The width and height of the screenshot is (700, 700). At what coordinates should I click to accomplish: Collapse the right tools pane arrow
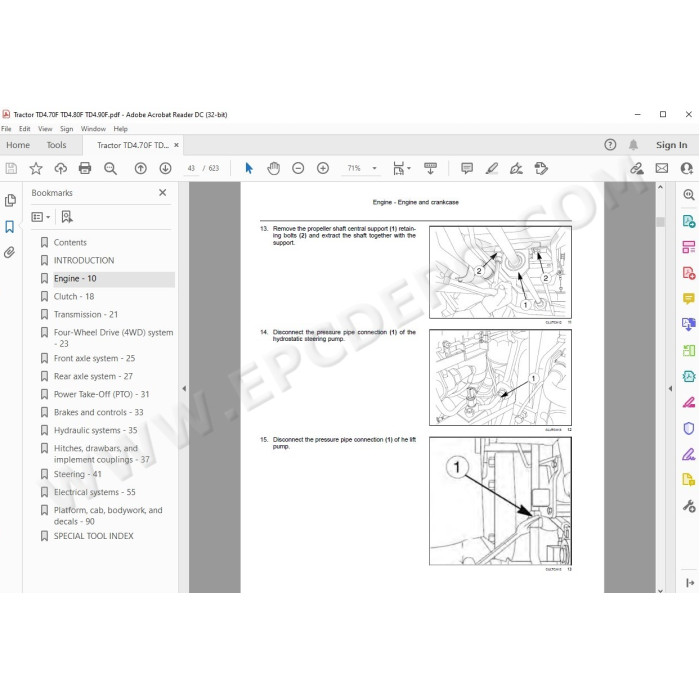[670, 388]
